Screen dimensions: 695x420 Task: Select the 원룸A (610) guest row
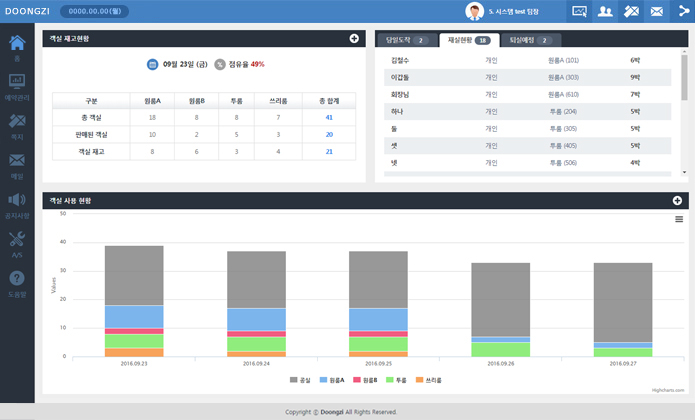[527, 94]
